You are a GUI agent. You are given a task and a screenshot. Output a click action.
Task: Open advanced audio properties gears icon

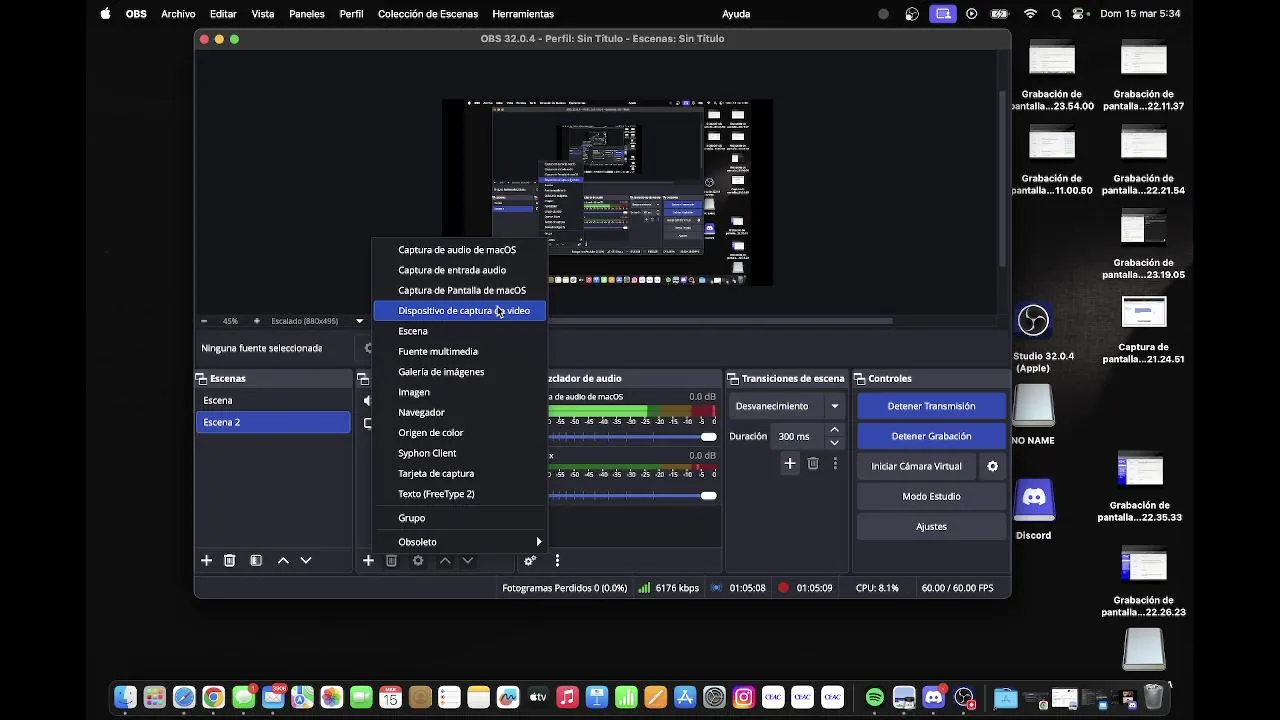[530, 561]
